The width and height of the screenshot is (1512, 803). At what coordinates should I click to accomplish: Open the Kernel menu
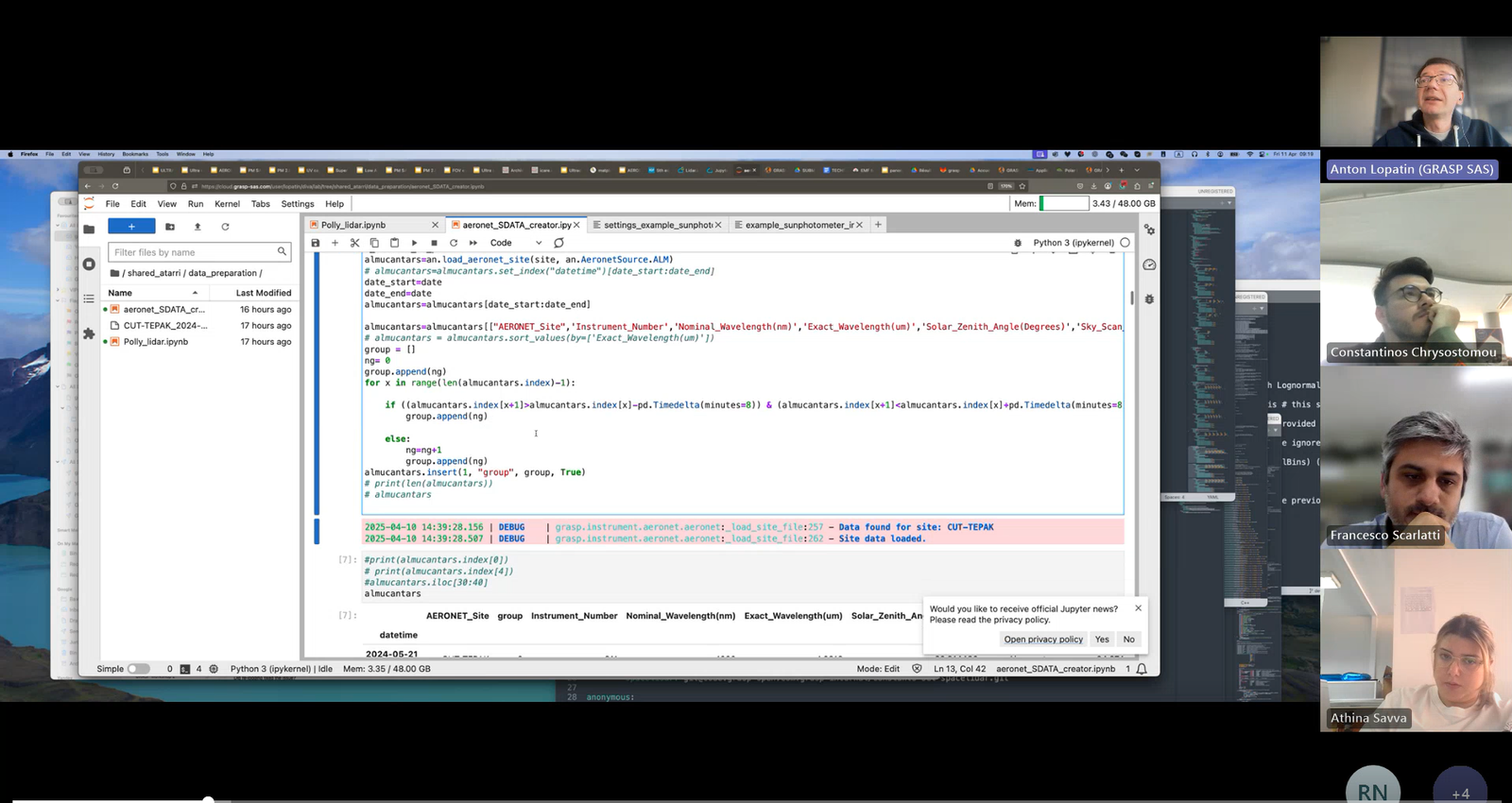coord(227,204)
